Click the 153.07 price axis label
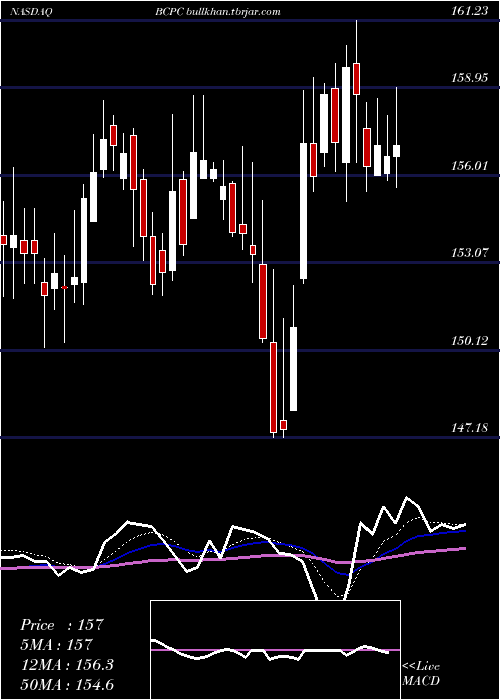The image size is (500, 700). [x=469, y=253]
